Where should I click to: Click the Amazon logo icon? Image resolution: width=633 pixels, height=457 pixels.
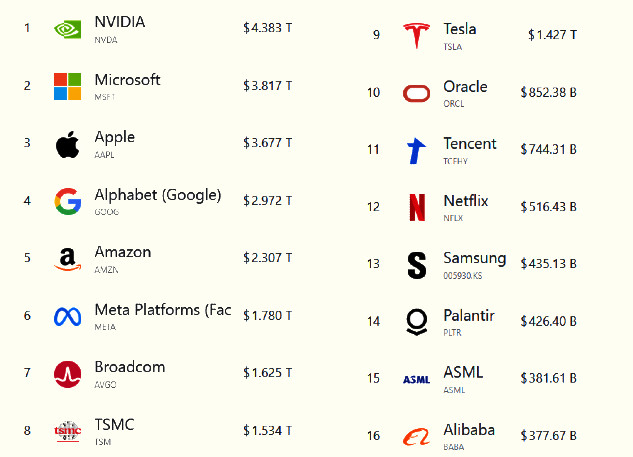pyautogui.click(x=67, y=259)
